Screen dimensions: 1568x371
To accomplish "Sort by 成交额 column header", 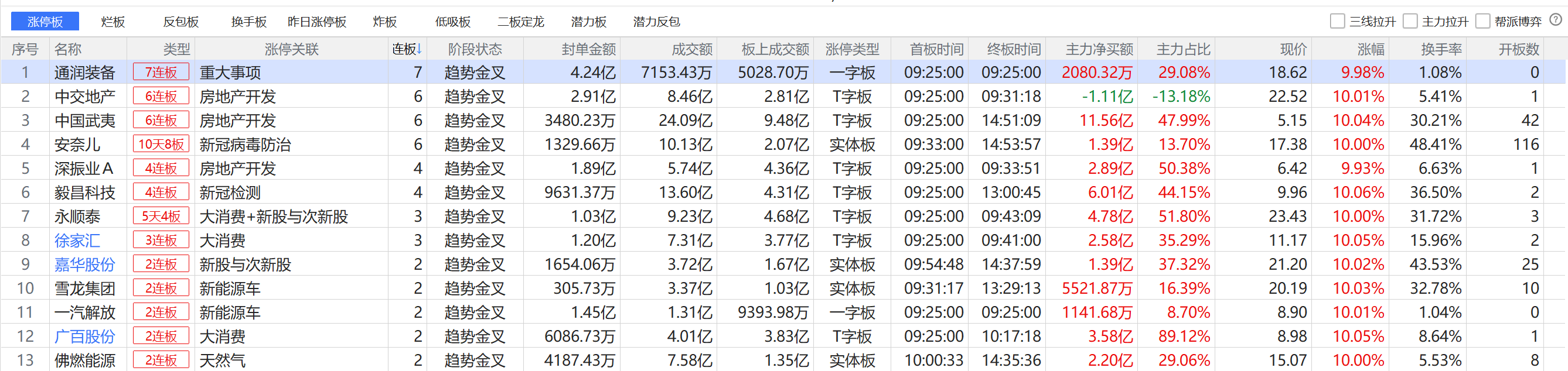I will coord(692,49).
